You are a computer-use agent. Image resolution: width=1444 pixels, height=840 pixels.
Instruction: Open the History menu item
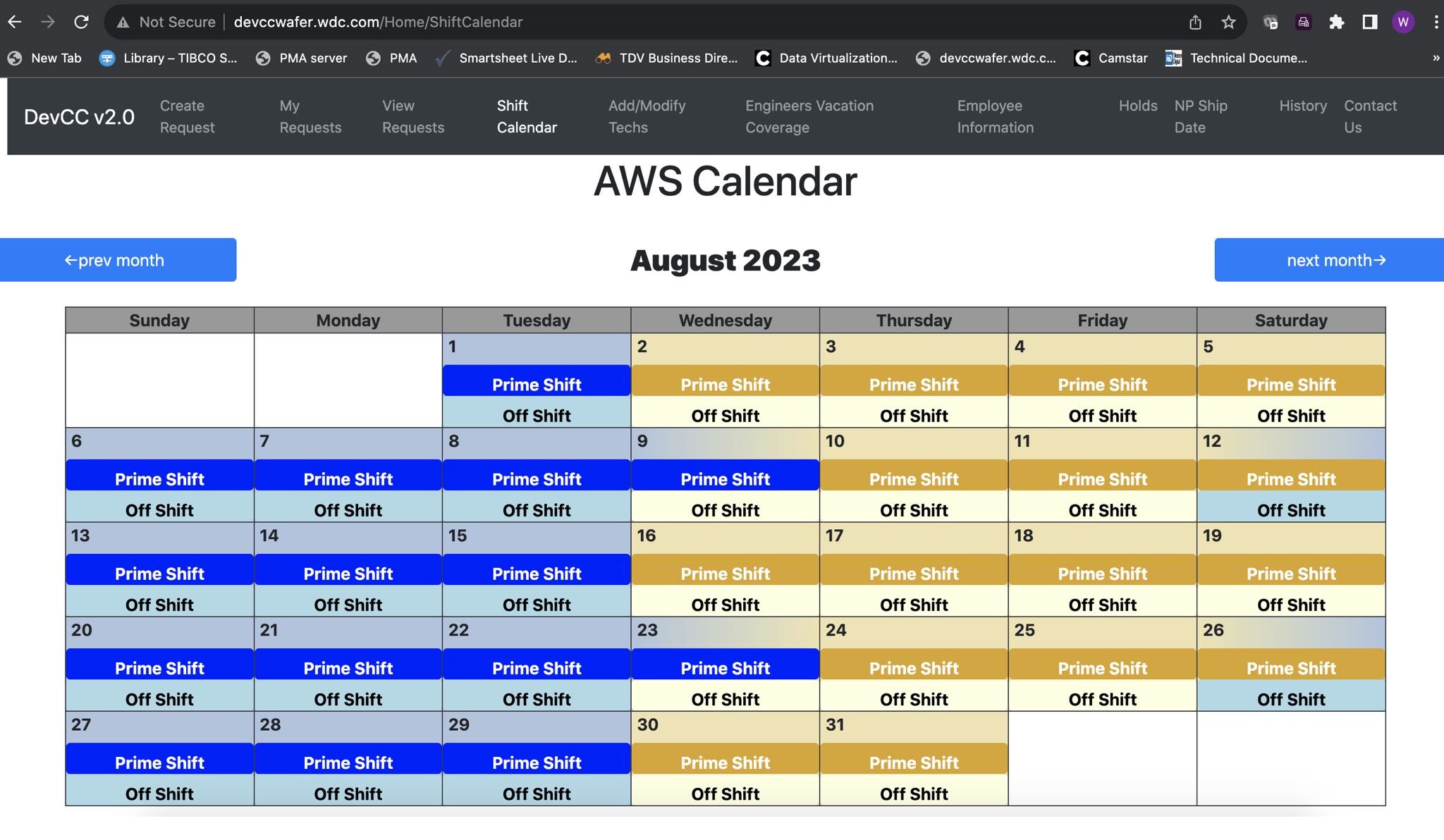coord(1303,106)
